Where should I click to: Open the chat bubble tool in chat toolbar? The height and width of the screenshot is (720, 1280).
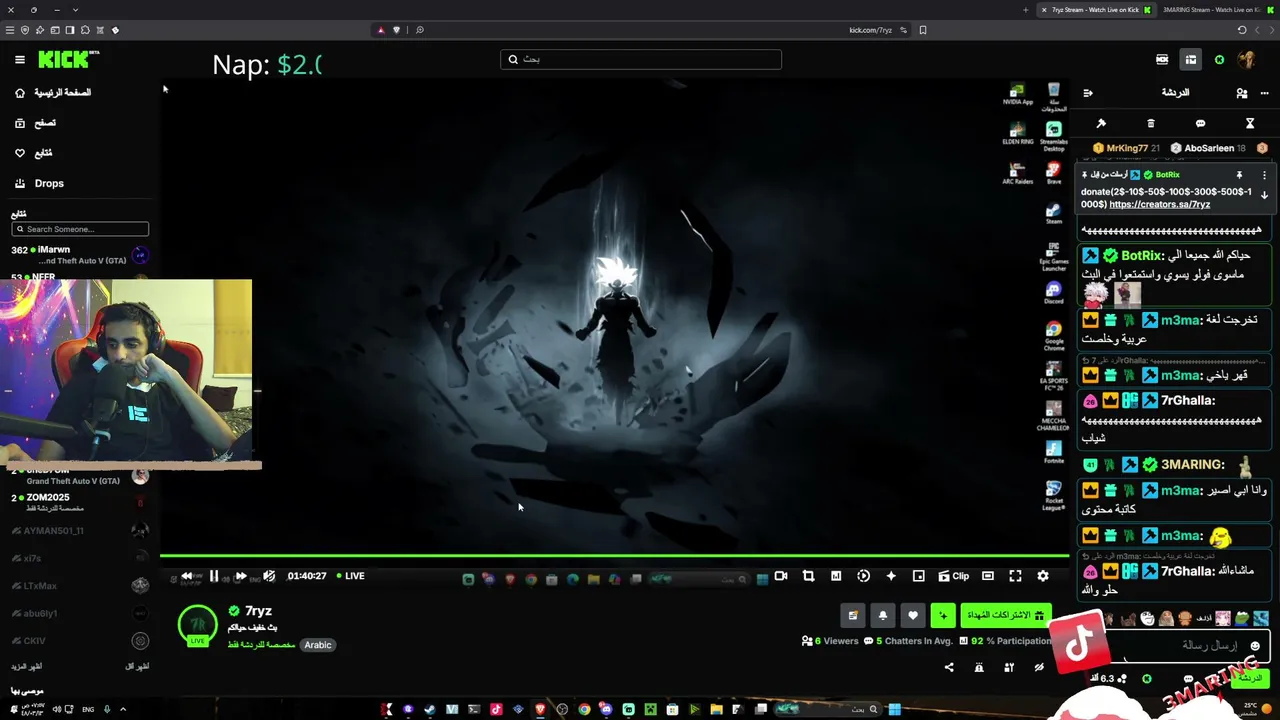click(1200, 123)
